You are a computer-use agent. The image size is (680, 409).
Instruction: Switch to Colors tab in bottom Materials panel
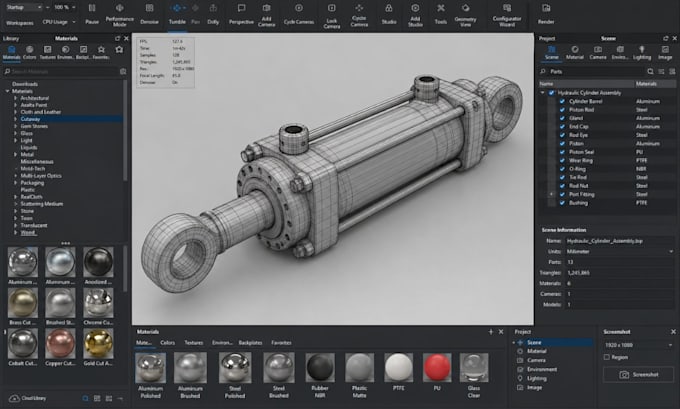(167, 343)
